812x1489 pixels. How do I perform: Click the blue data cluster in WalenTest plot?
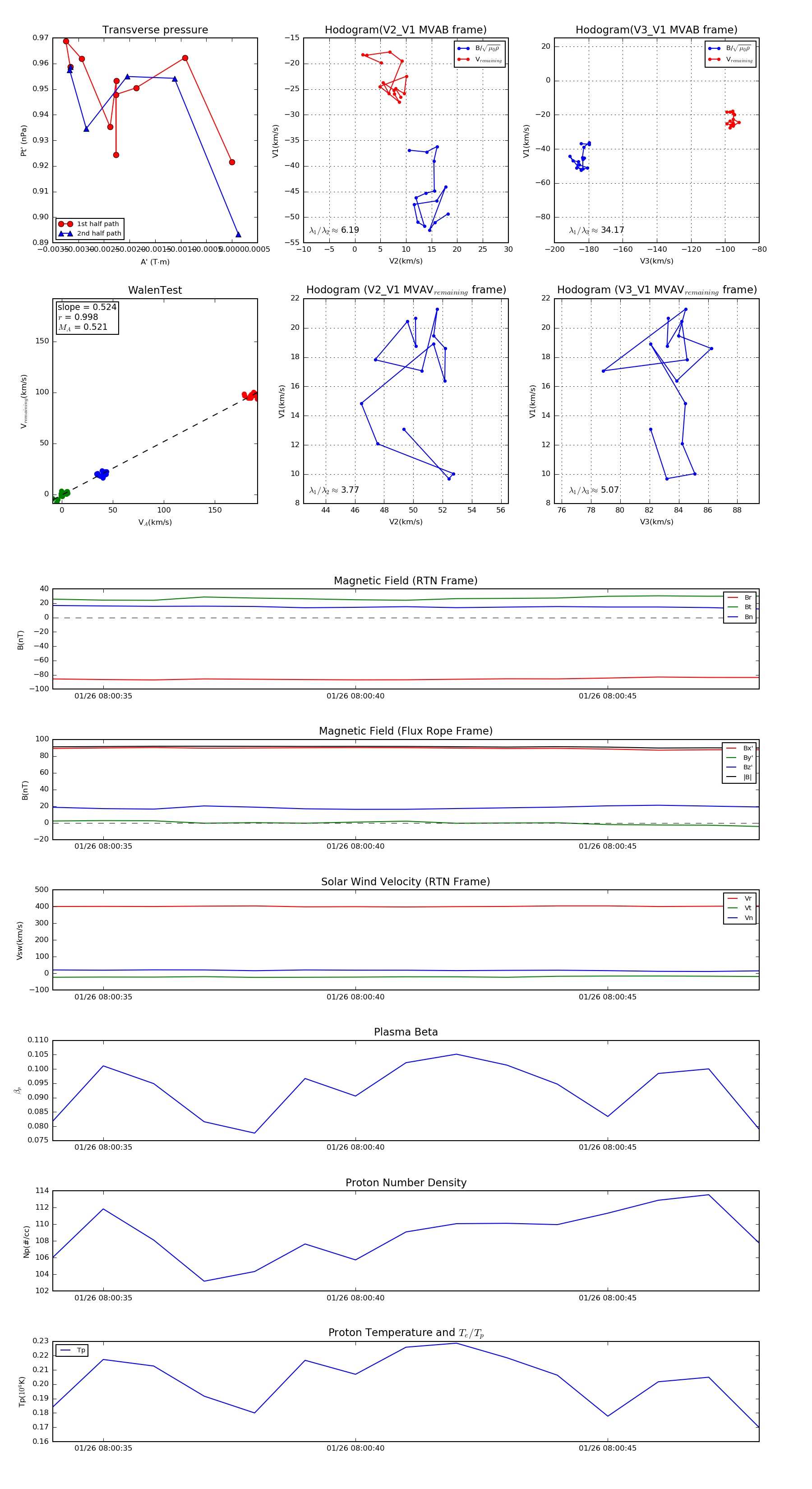click(x=101, y=474)
